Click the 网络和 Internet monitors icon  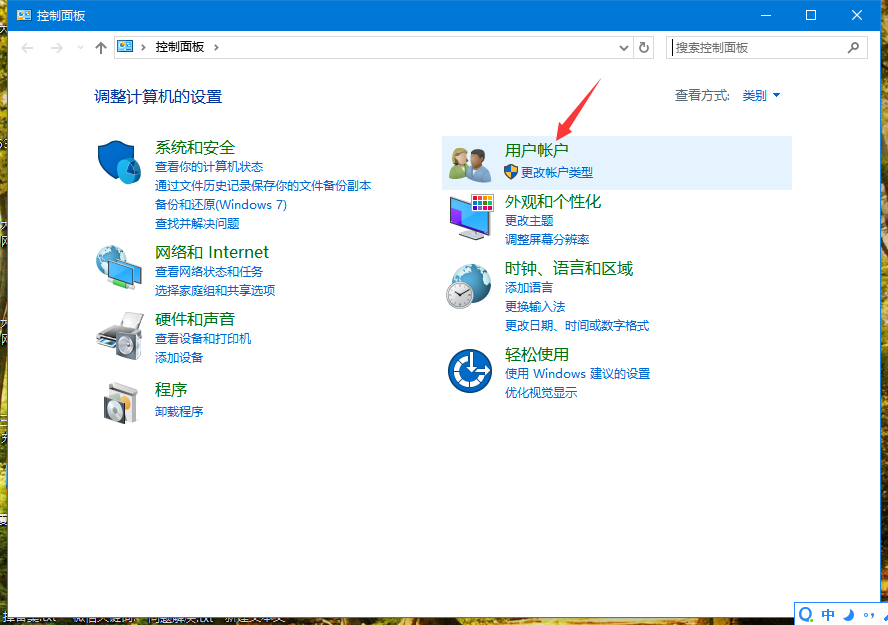119,267
